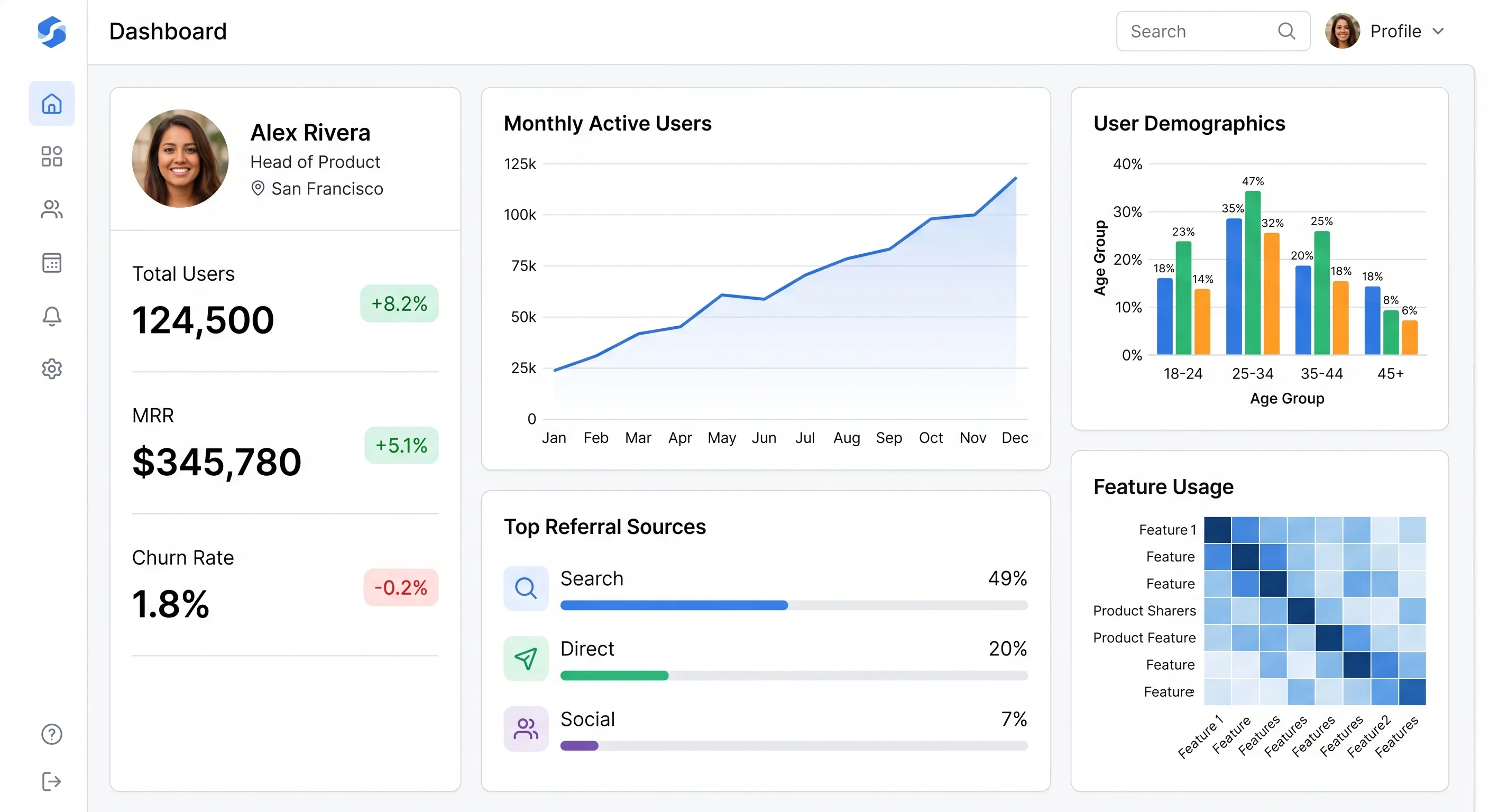Click the 35-44 age group label
Image resolution: width=1489 pixels, height=812 pixels.
(1321, 374)
